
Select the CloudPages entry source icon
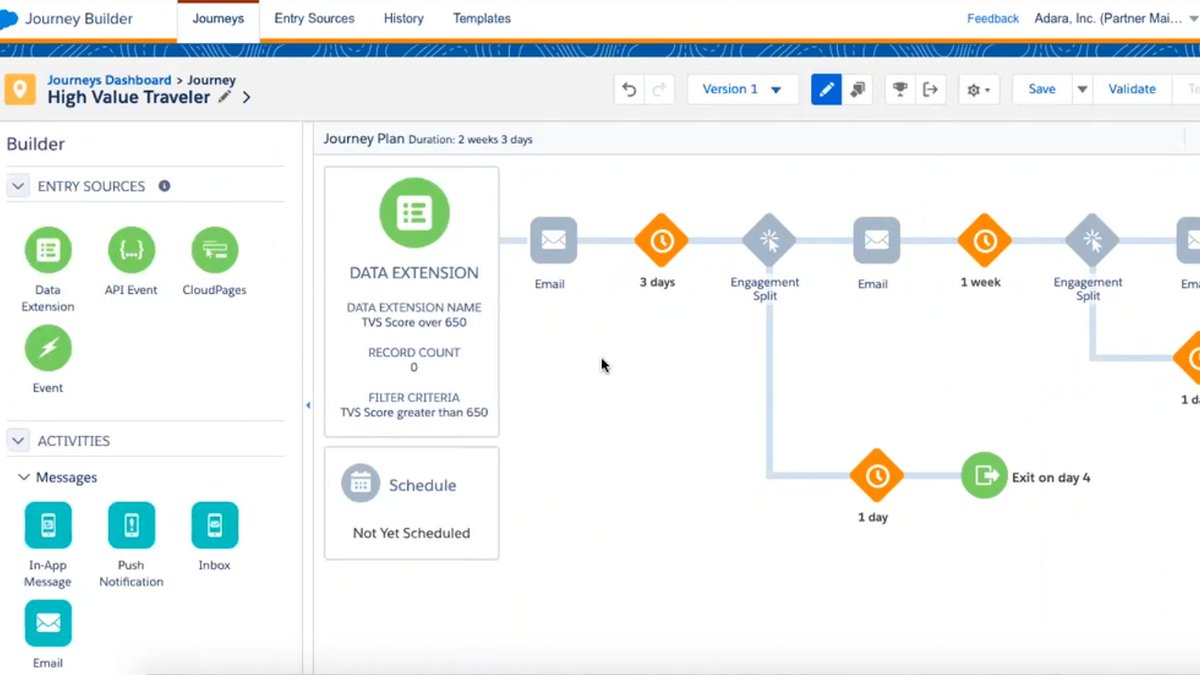tap(214, 250)
